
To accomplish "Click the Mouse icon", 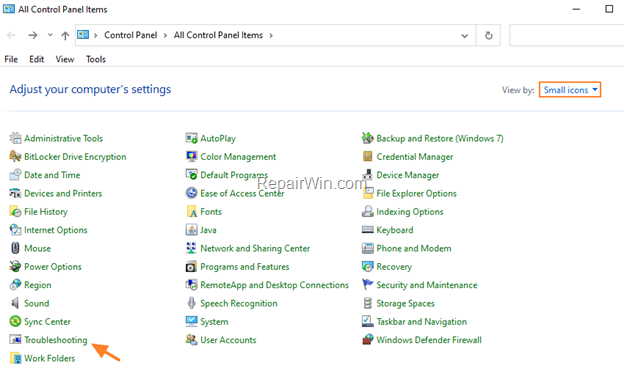I will (15, 248).
